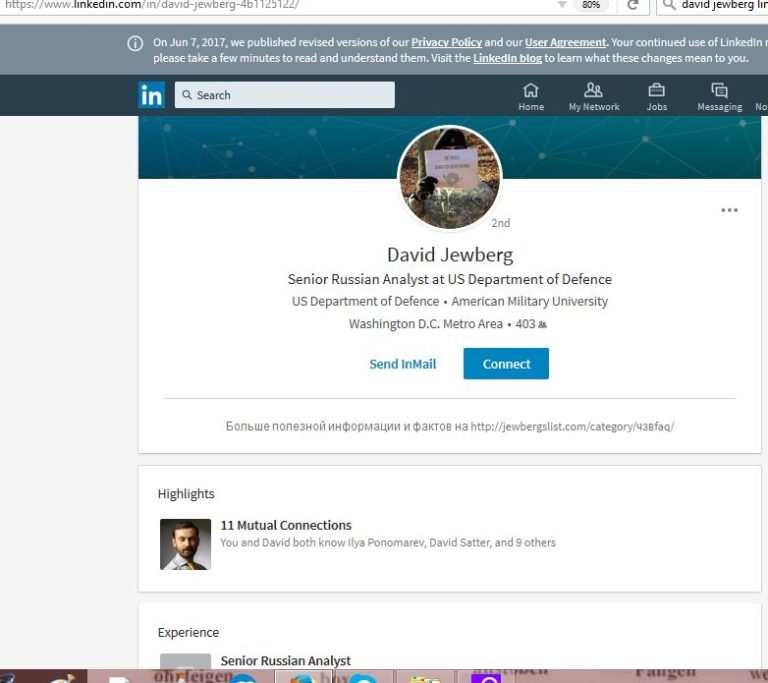Image resolution: width=768 pixels, height=683 pixels.
Task: Click the notice info icon
Action: pyautogui.click(x=135, y=43)
